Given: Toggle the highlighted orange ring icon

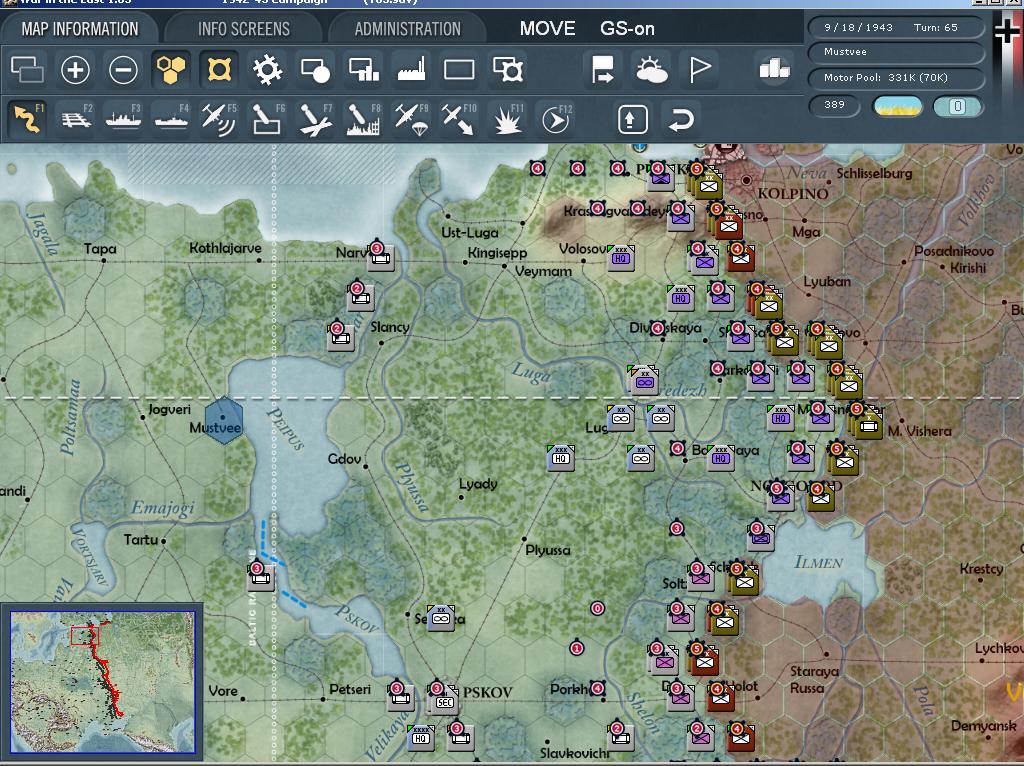Looking at the screenshot, I should [219, 69].
